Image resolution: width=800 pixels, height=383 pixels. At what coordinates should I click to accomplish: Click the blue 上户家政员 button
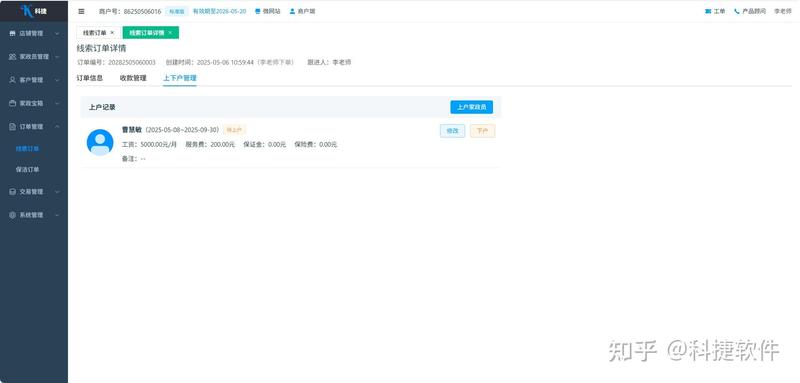(471, 107)
